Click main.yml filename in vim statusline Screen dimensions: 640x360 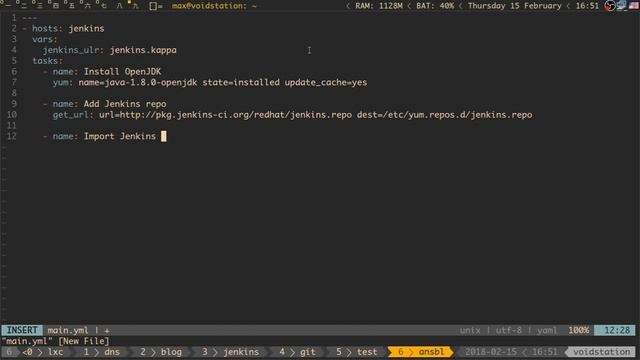(68, 330)
